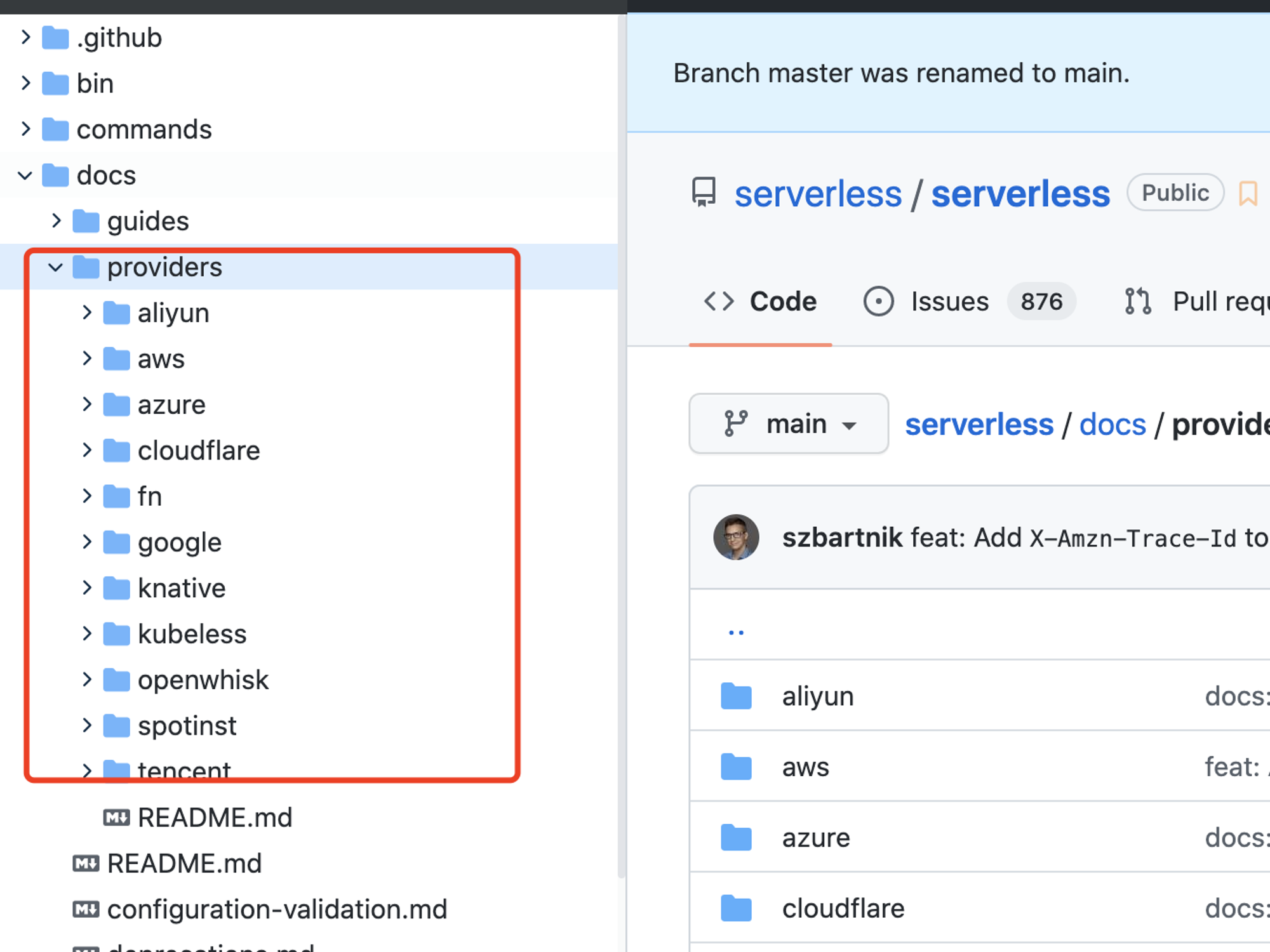Open the bold serverless repository link
The height and width of the screenshot is (952, 1270).
coord(1020,194)
